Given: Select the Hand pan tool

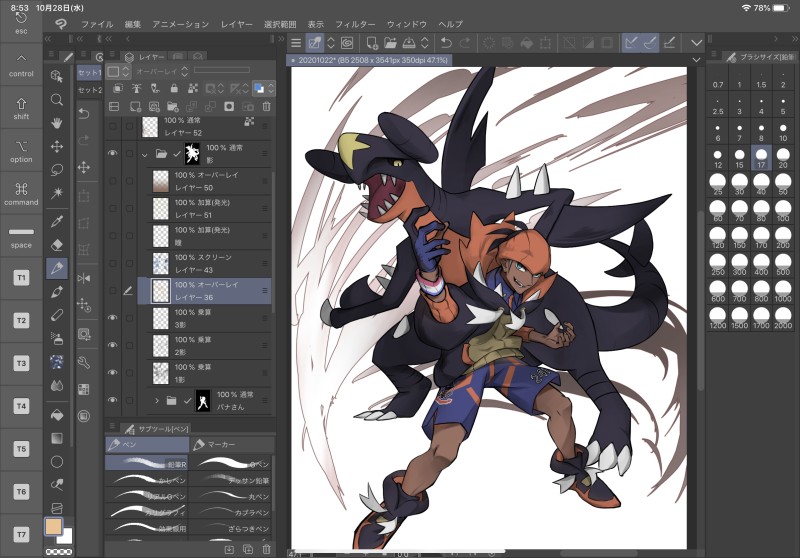Looking at the screenshot, I should (x=57, y=122).
